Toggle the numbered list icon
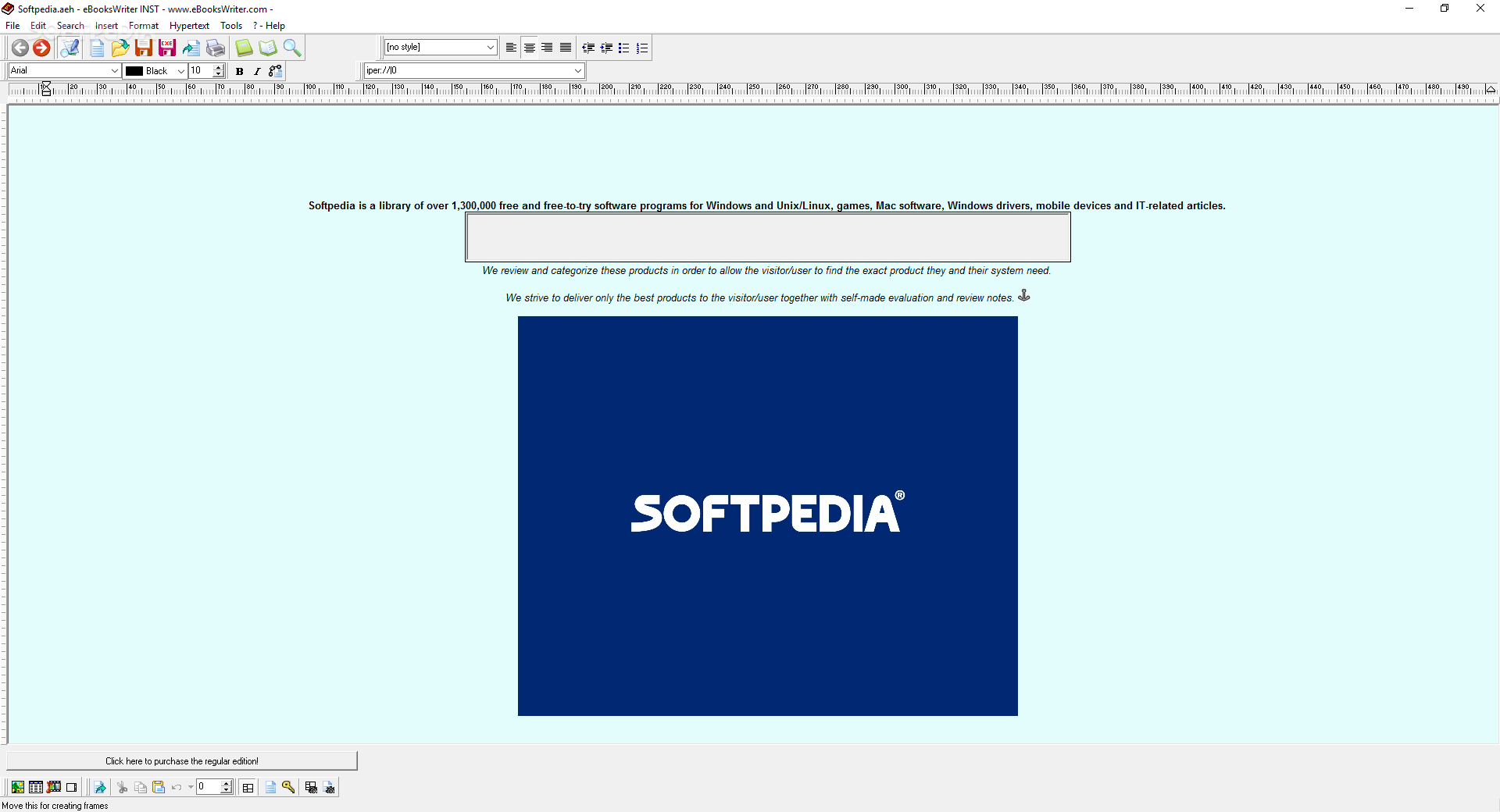 (x=642, y=48)
